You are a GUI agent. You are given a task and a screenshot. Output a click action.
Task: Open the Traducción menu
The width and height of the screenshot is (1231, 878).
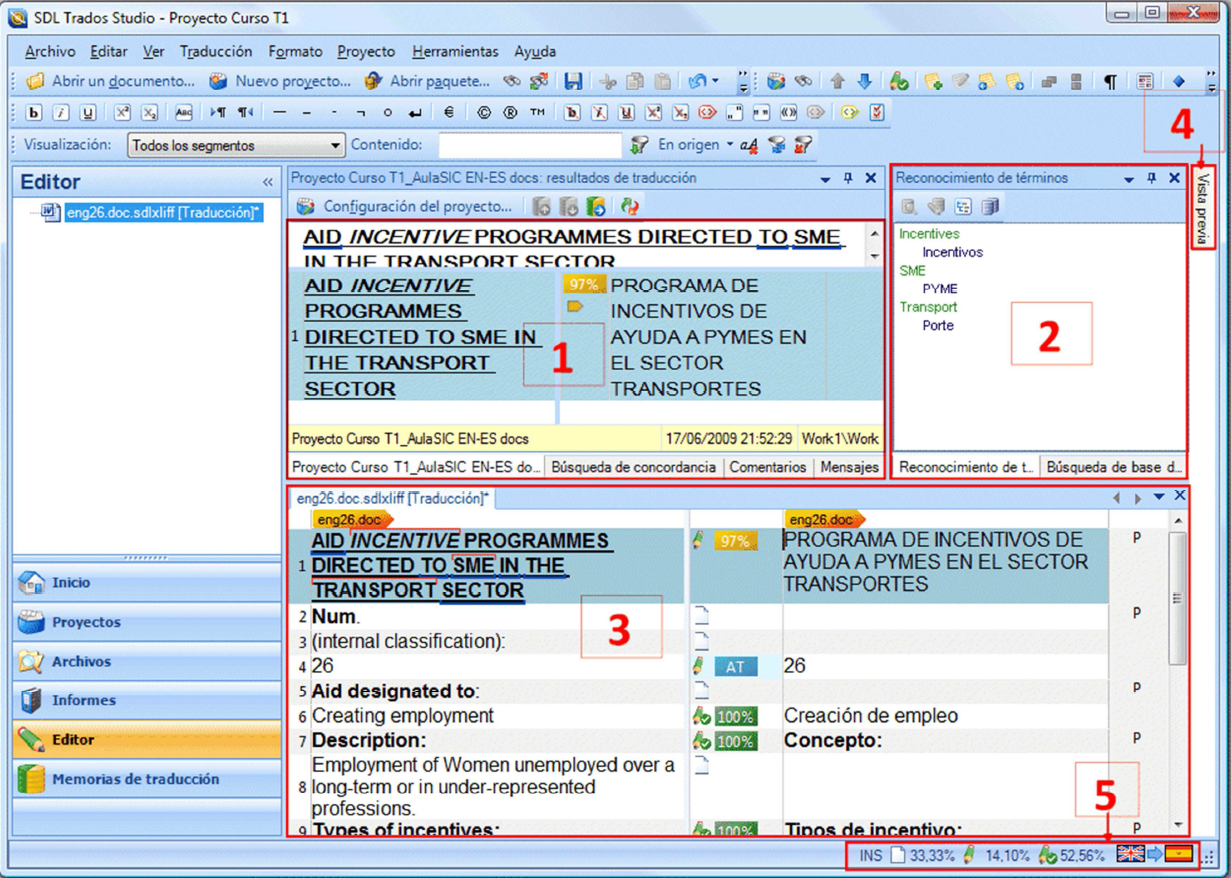point(216,51)
